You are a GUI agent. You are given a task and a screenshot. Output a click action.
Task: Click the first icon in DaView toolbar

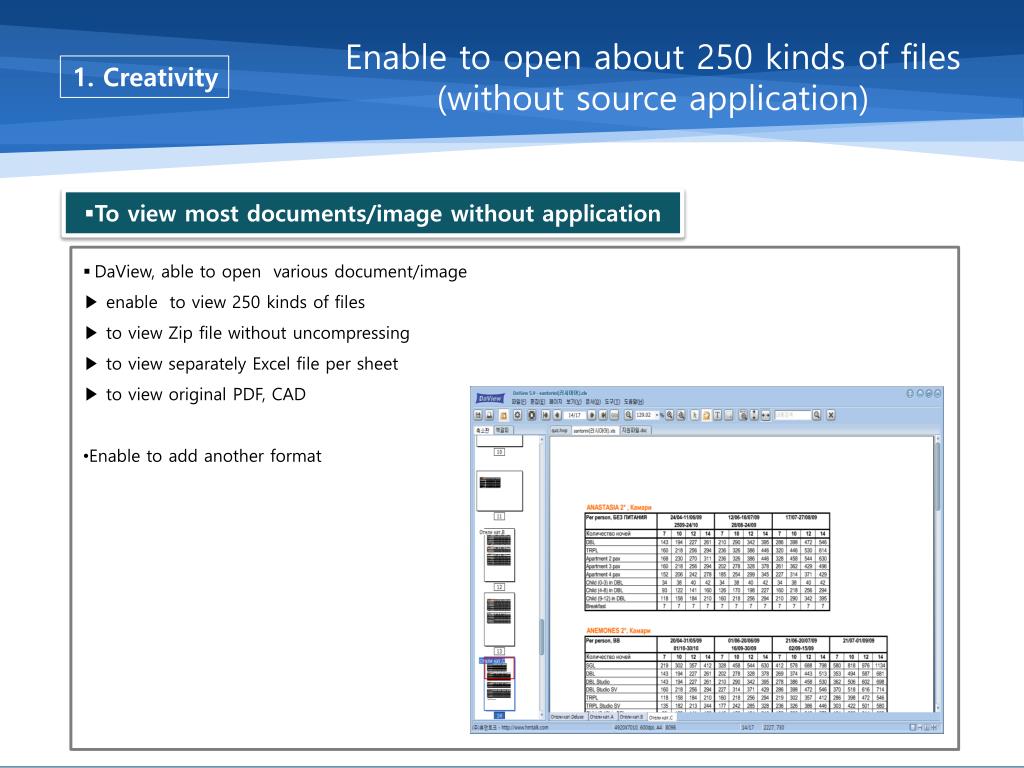coord(478,415)
